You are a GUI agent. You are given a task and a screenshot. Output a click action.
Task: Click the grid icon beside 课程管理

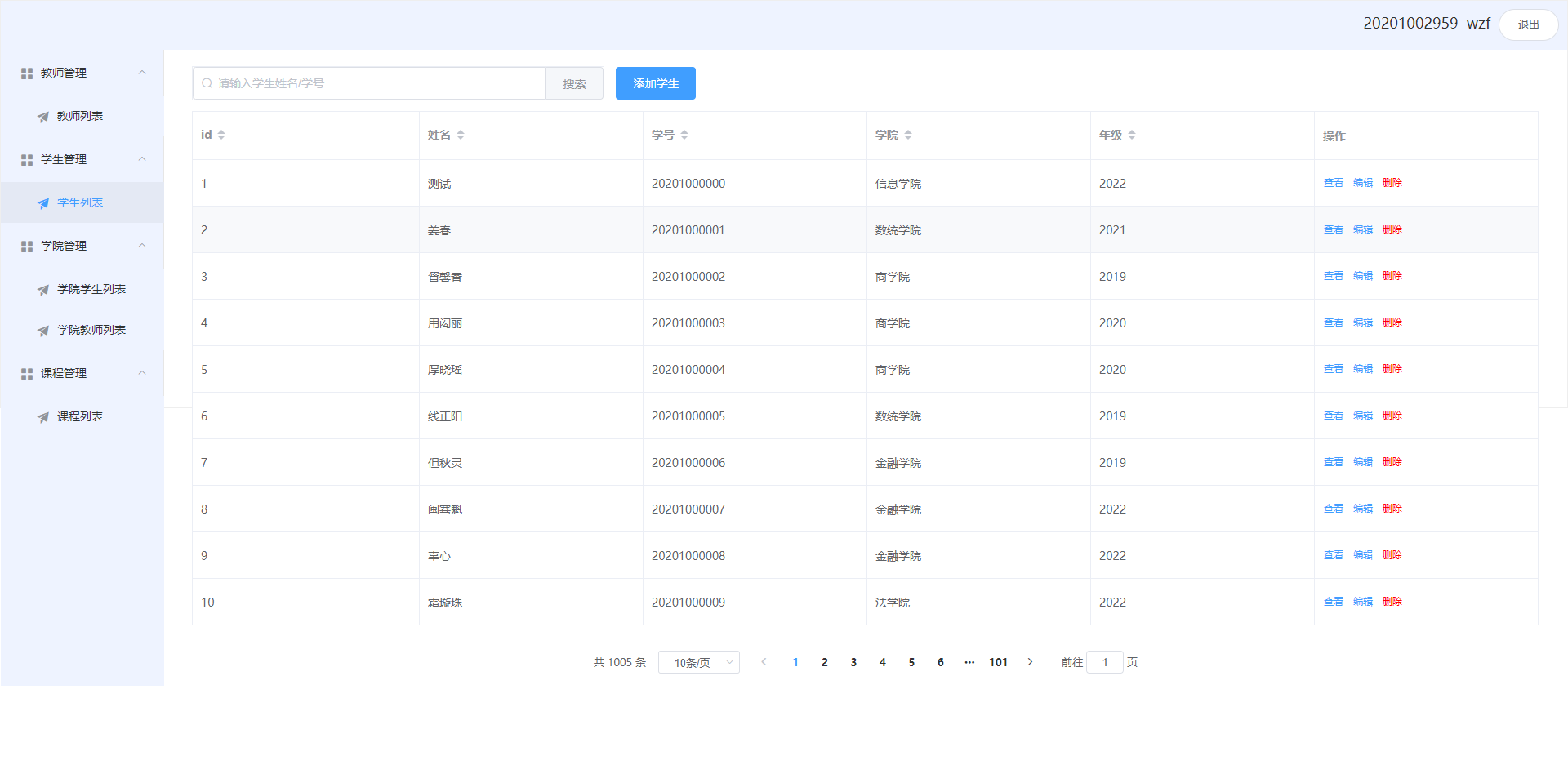click(x=27, y=374)
